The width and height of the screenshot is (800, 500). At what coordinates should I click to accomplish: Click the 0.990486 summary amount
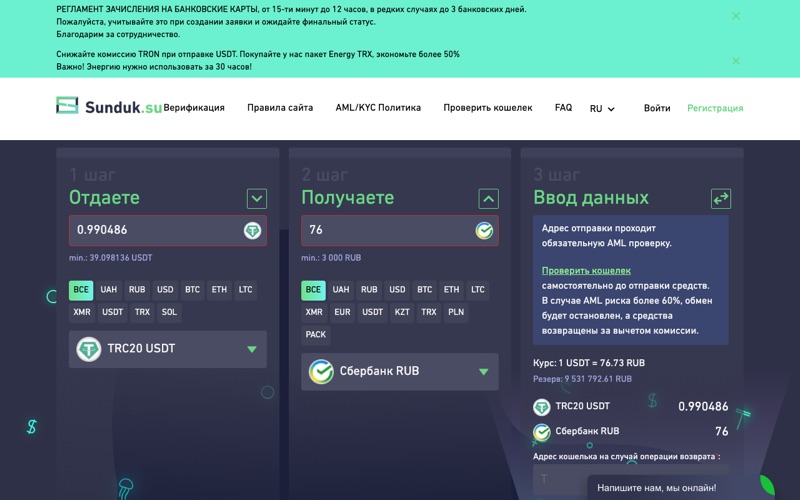[703, 407]
